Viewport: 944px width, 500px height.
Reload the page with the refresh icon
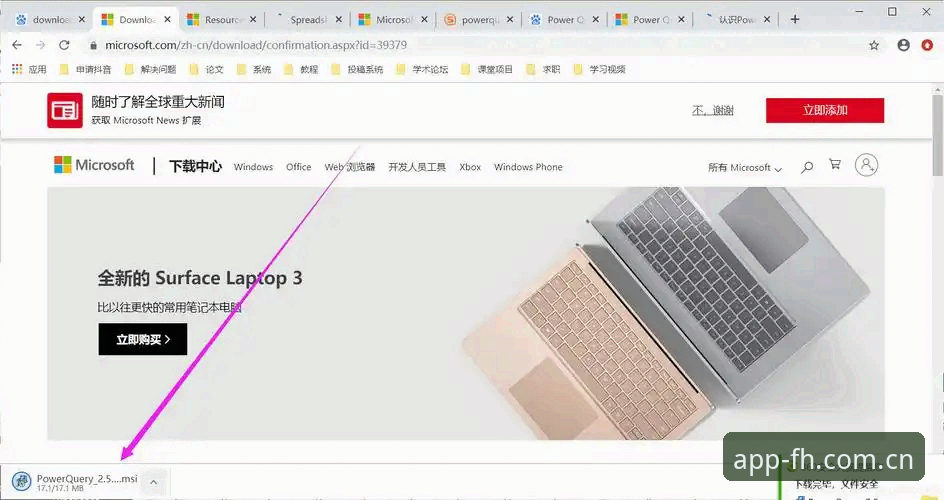(64, 45)
